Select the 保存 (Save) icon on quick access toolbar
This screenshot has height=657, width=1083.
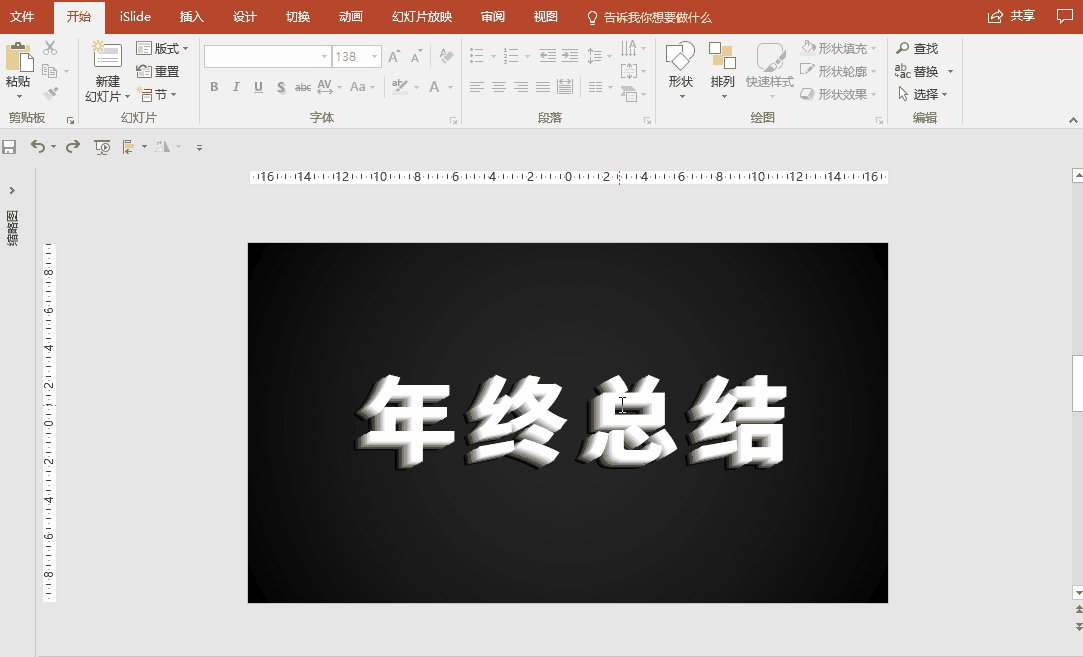click(10, 146)
